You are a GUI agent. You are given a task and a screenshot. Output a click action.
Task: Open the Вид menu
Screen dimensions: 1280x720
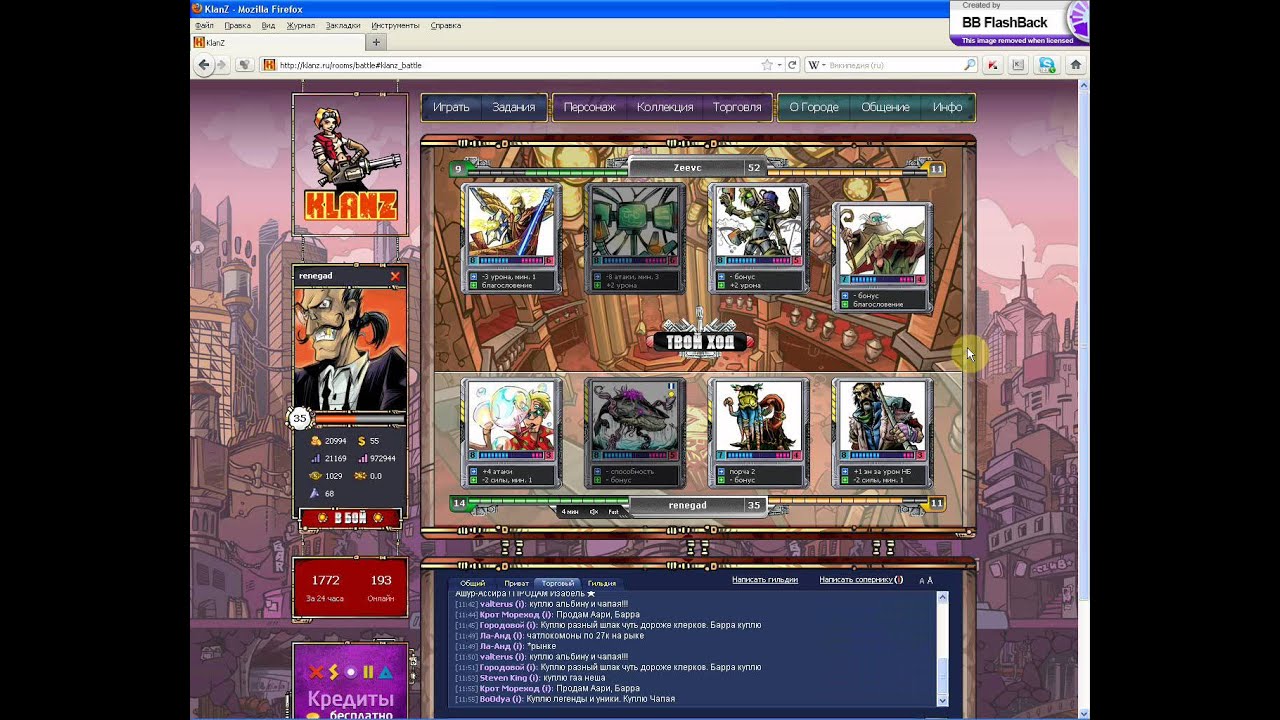[x=268, y=25]
